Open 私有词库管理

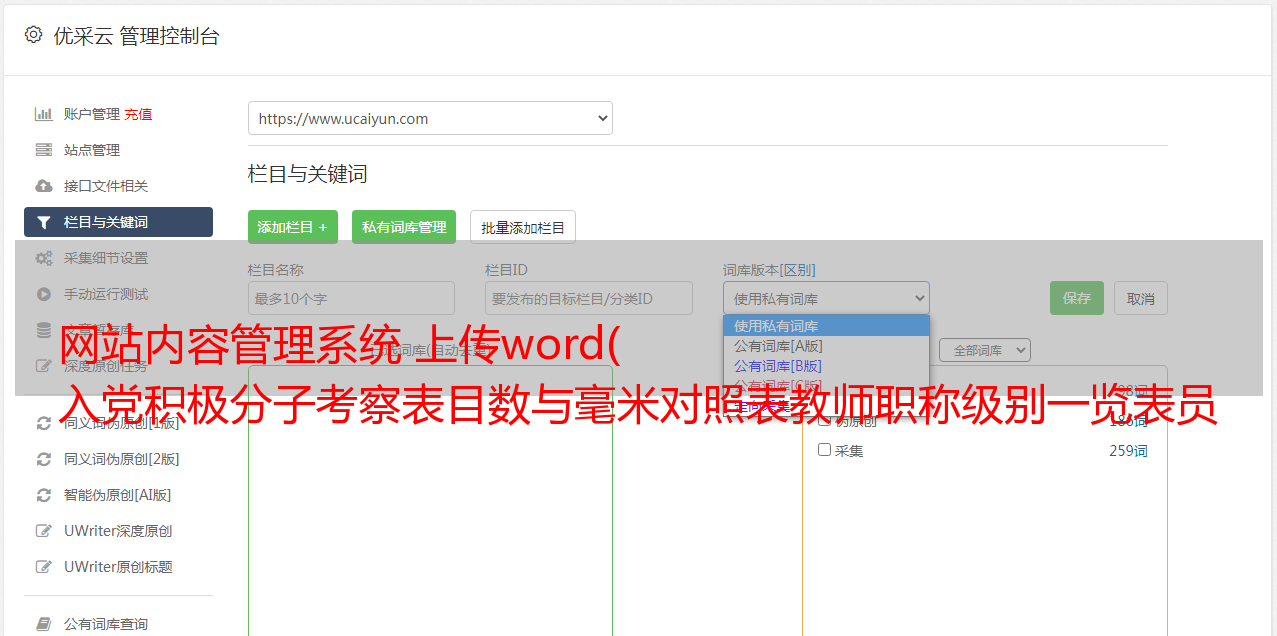(x=404, y=227)
